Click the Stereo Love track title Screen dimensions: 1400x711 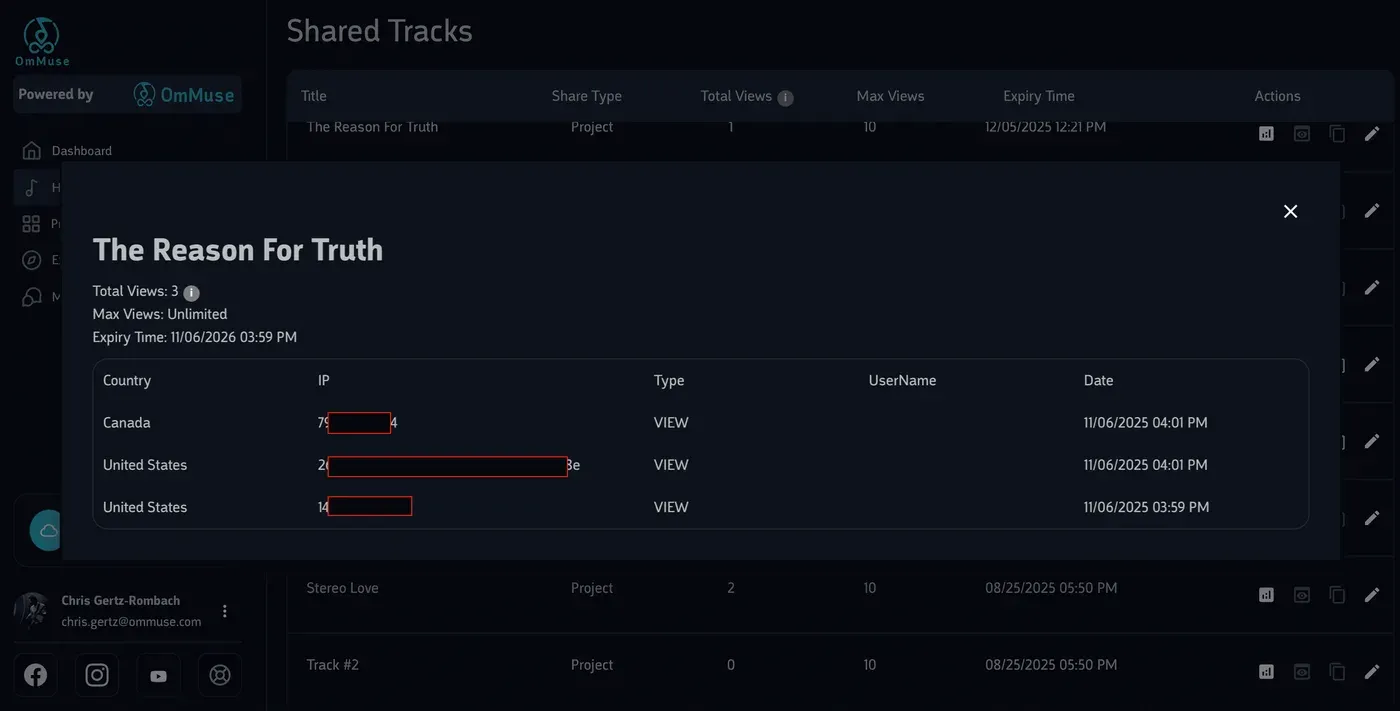(342, 588)
